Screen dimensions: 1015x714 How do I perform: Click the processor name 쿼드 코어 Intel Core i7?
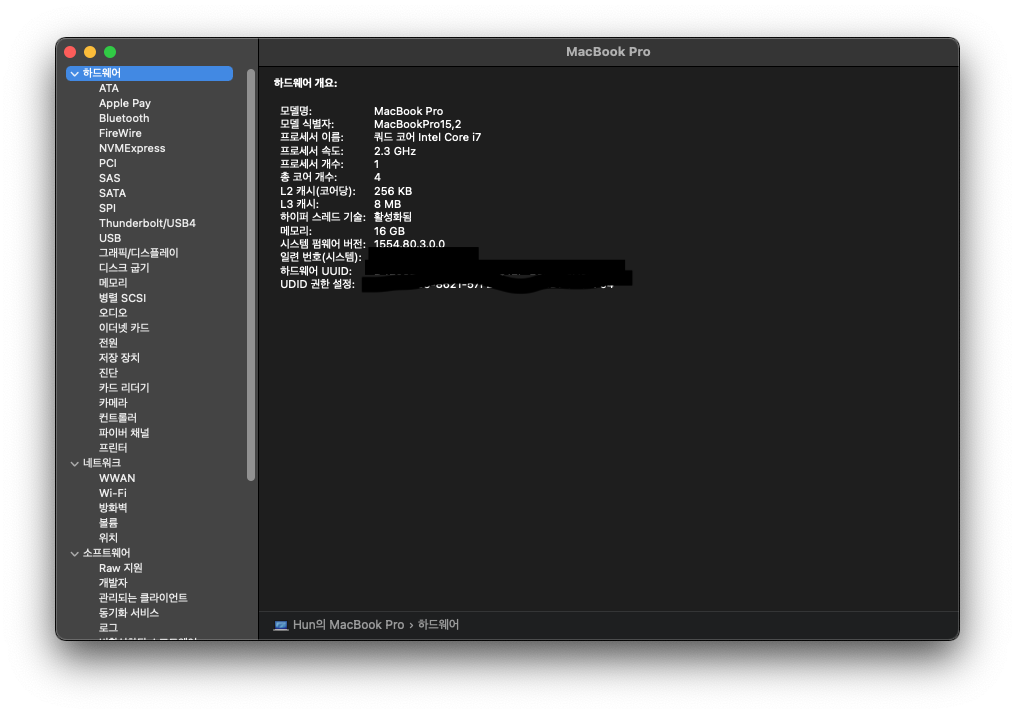[427, 137]
